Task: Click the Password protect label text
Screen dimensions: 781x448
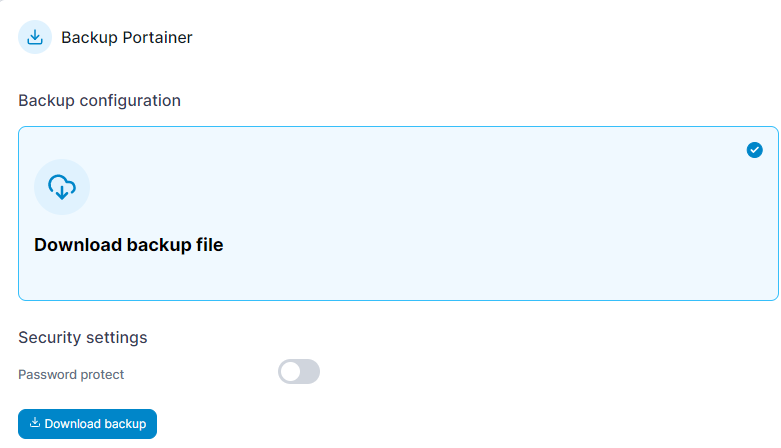Action: [71, 374]
